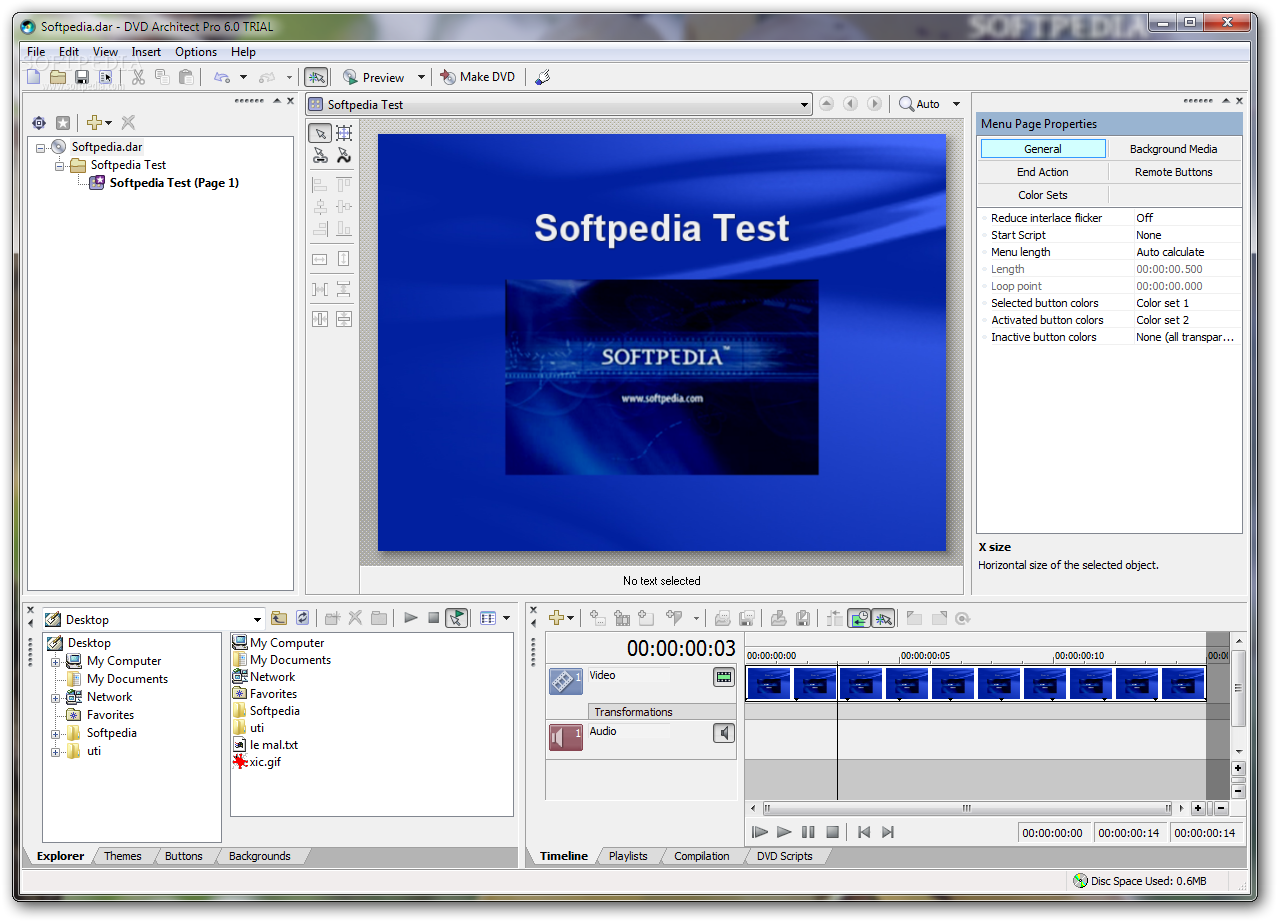Open the File menu
Image resolution: width=1278 pixels, height=922 pixels.
pos(36,52)
